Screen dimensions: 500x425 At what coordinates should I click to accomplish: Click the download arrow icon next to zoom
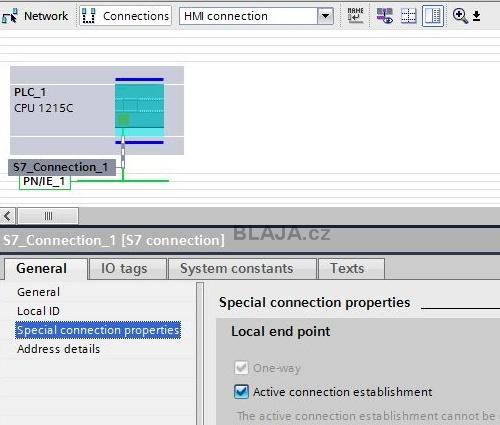tap(477, 16)
